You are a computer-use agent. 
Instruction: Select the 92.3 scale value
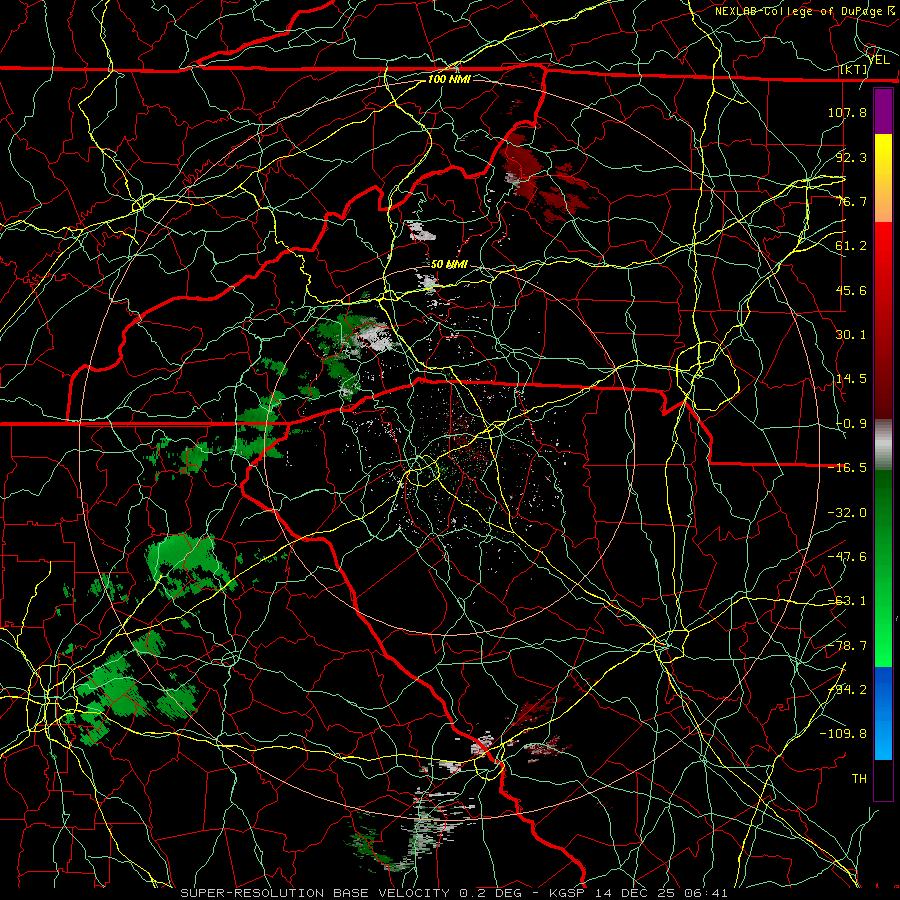point(851,157)
